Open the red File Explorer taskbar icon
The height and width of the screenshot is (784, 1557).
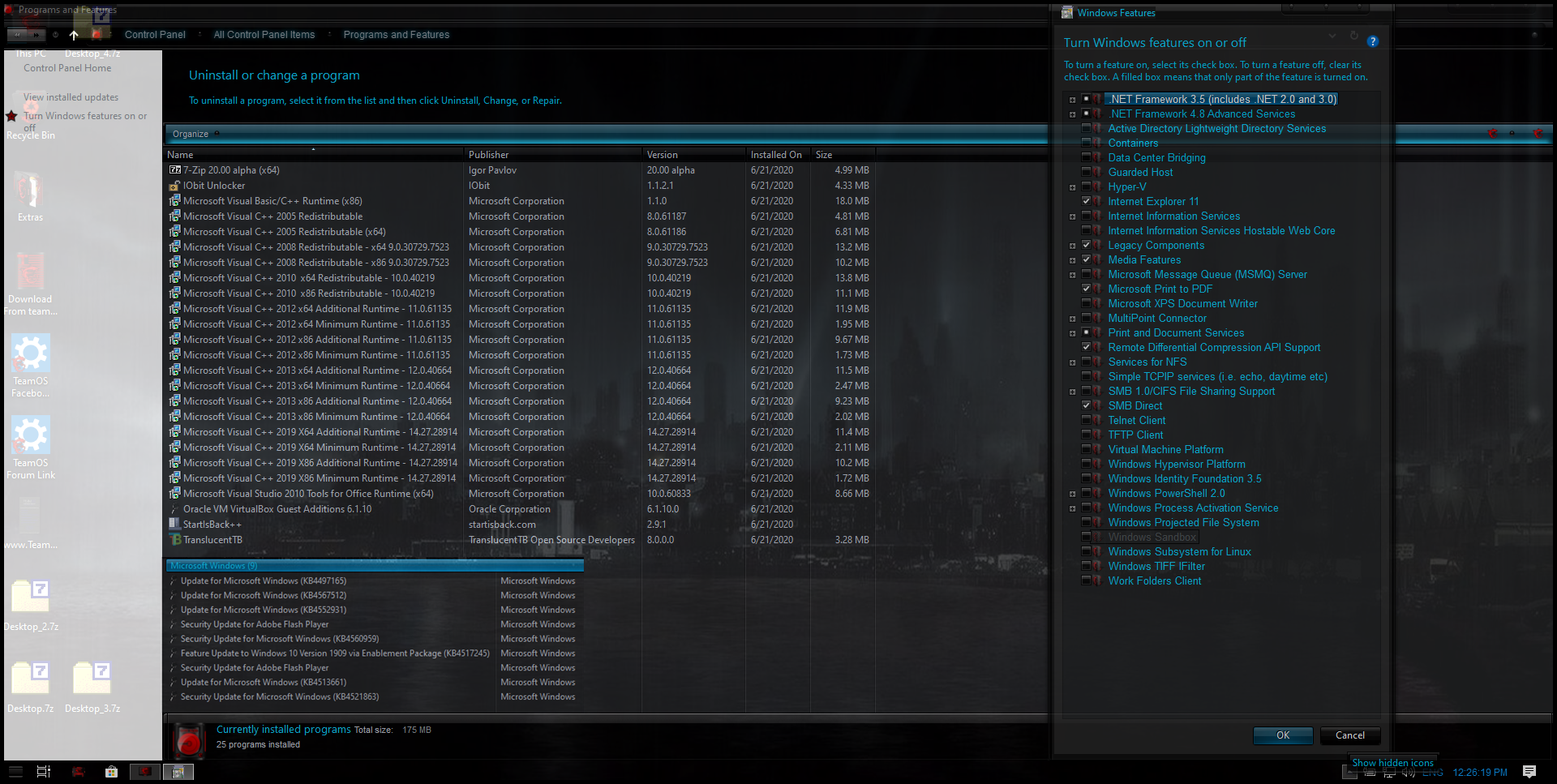[x=79, y=772]
